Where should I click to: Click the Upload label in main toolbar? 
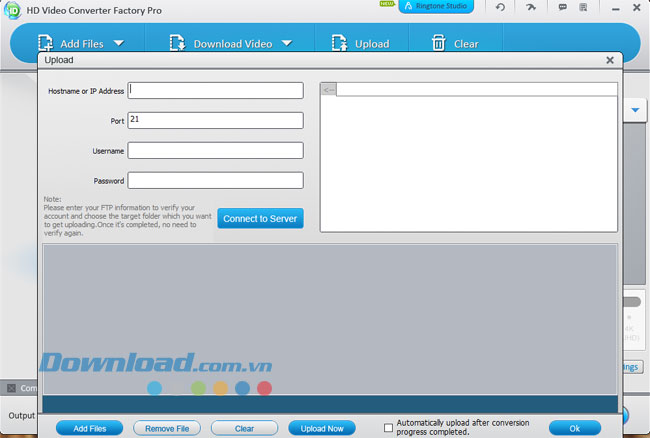[x=372, y=44]
